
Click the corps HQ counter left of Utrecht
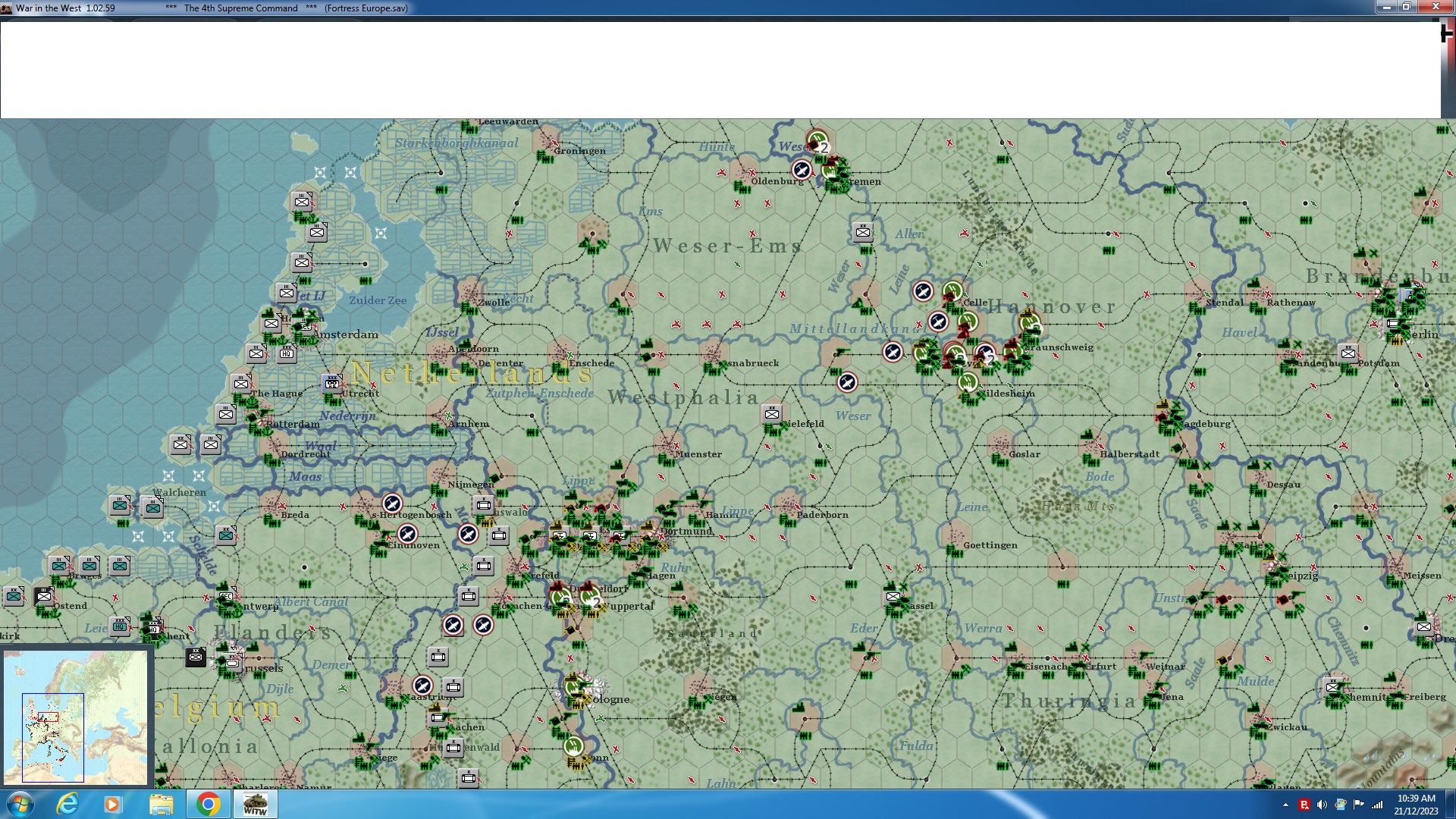point(332,383)
